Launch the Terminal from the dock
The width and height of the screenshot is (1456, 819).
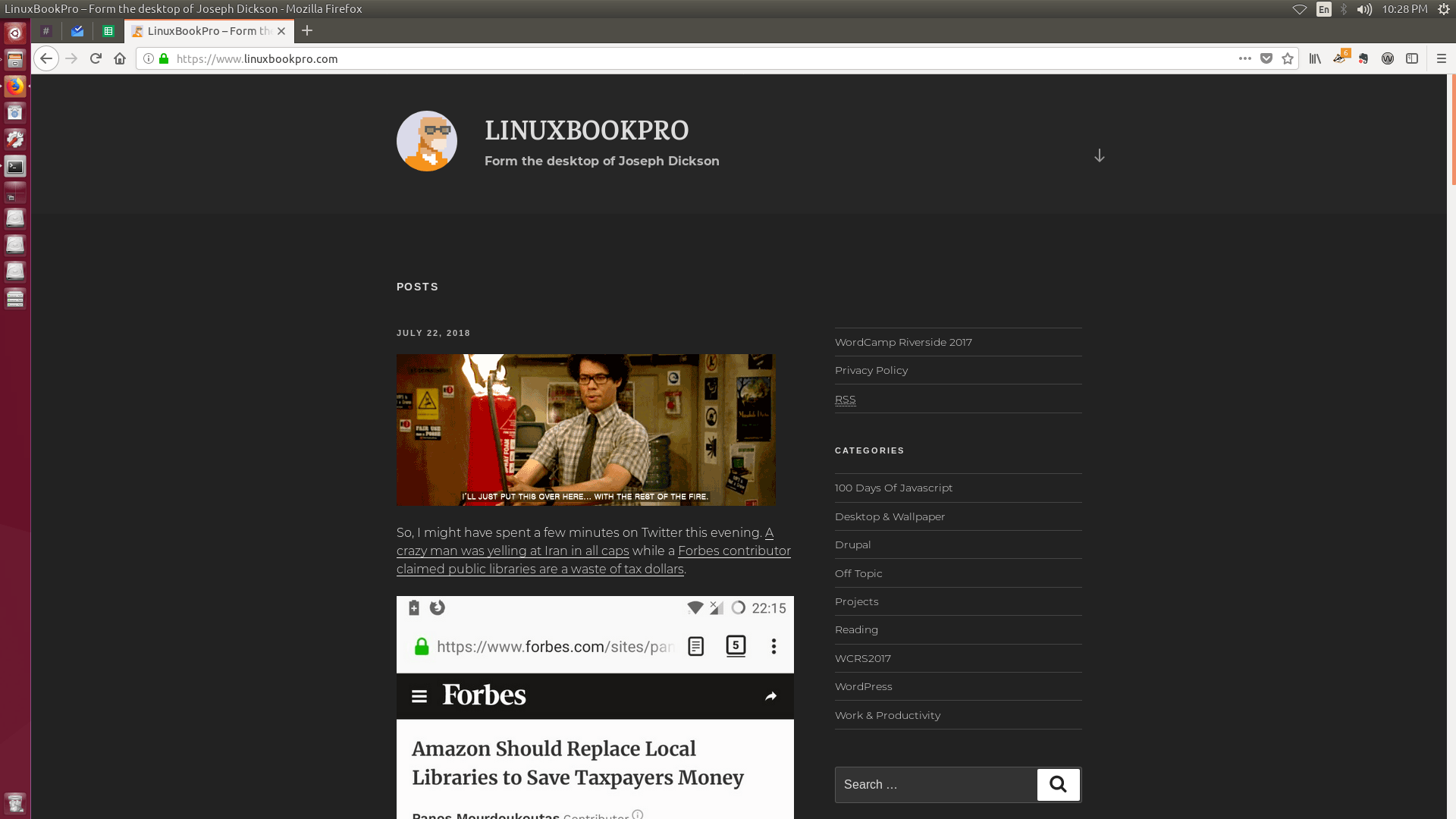[x=15, y=166]
